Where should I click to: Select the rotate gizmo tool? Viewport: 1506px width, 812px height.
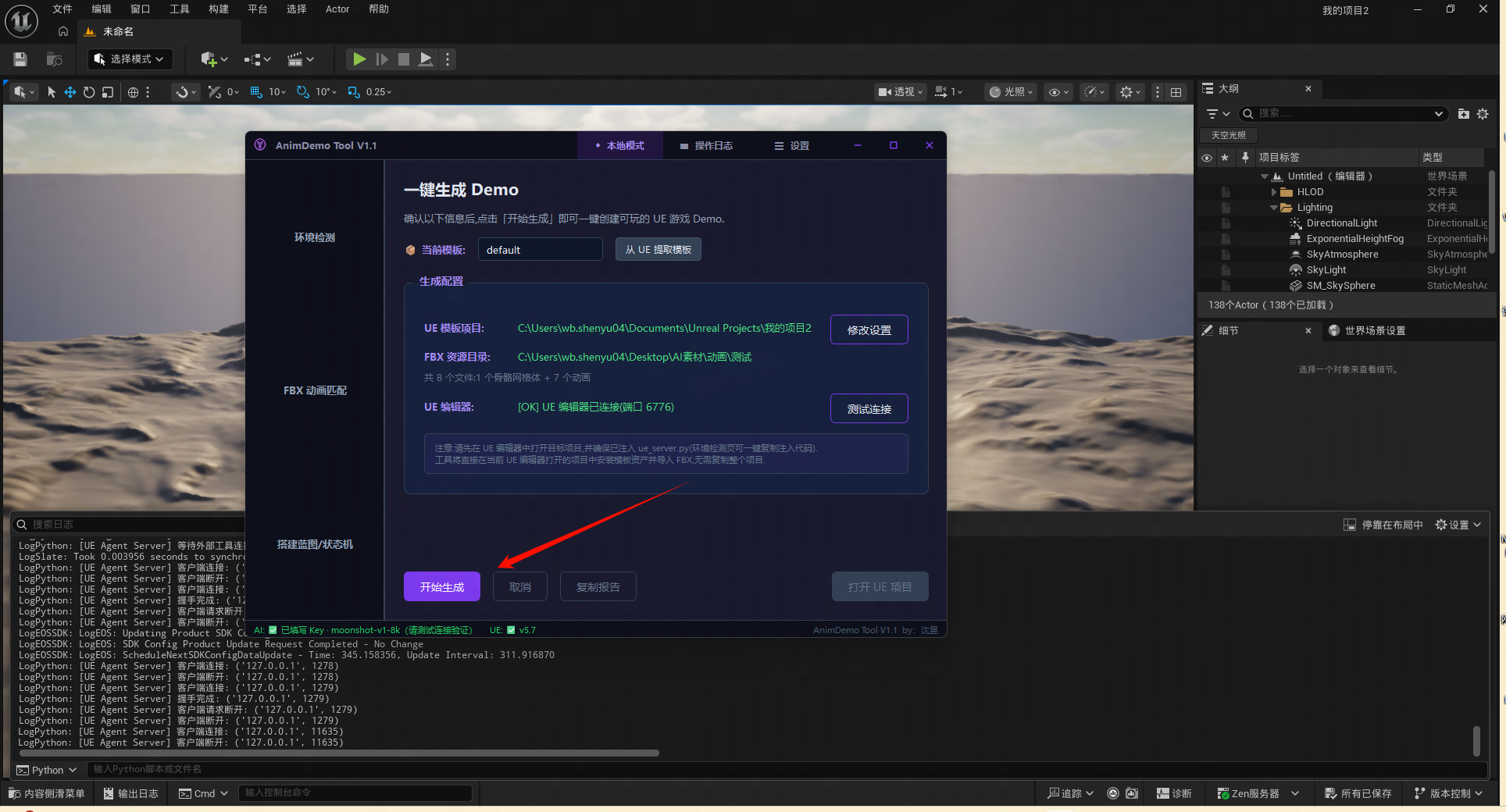(89, 92)
